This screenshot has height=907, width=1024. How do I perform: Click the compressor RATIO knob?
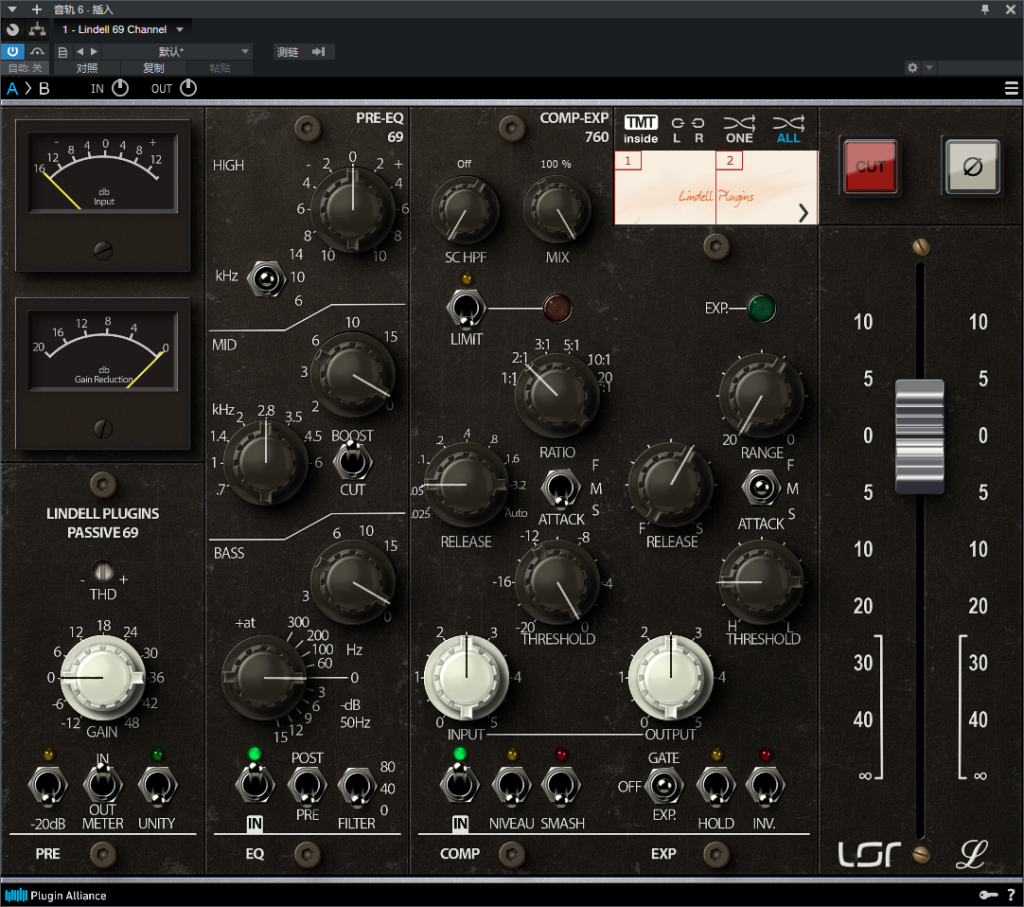[x=557, y=395]
